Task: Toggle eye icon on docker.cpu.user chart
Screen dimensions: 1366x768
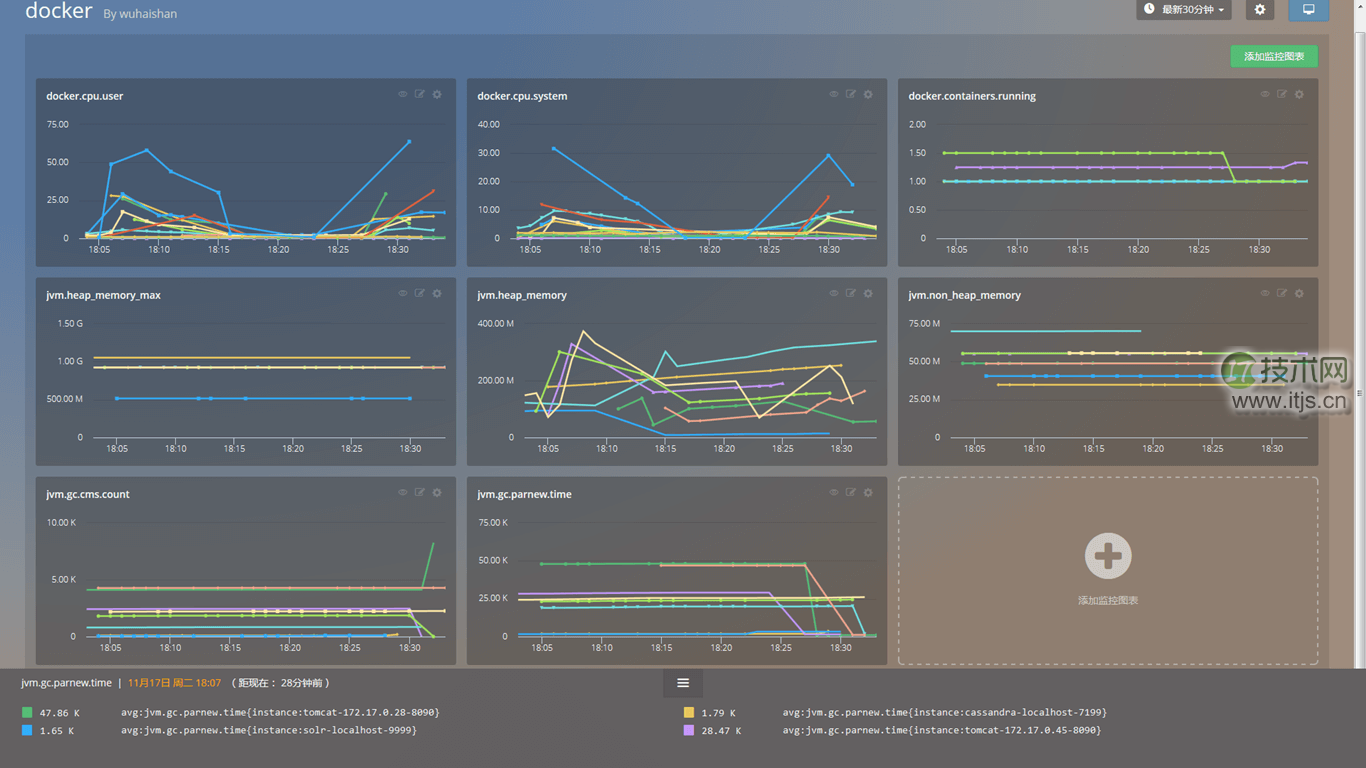Action: click(403, 95)
